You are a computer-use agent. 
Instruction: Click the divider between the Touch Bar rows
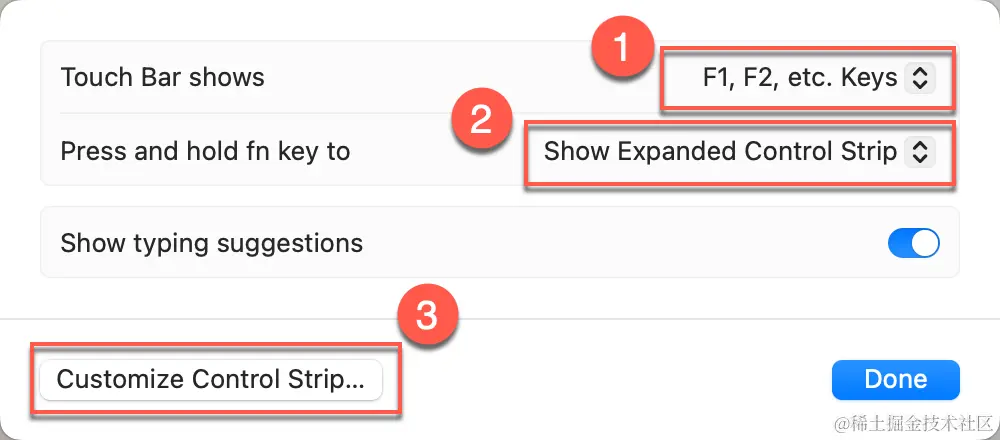tap(300, 114)
